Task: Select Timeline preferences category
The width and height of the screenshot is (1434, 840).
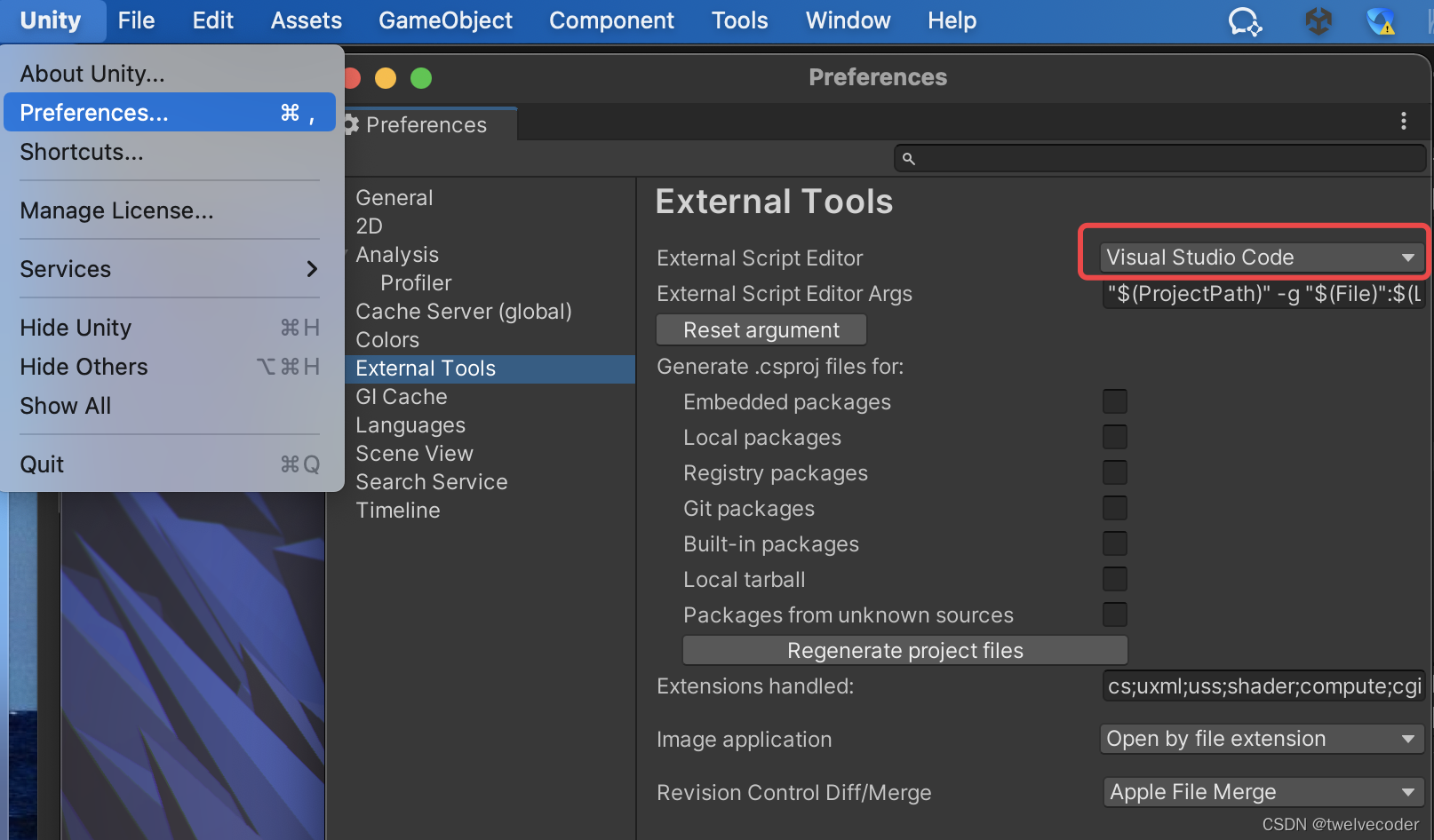Action: coord(398,511)
